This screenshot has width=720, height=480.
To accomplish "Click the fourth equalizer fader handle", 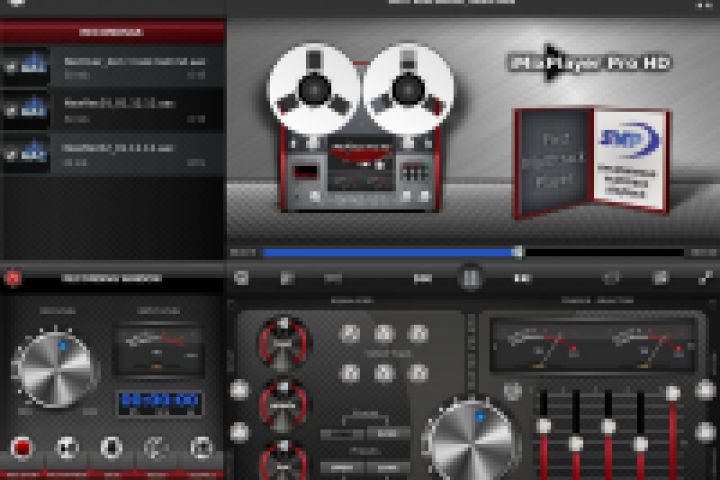I will (x=641, y=444).
